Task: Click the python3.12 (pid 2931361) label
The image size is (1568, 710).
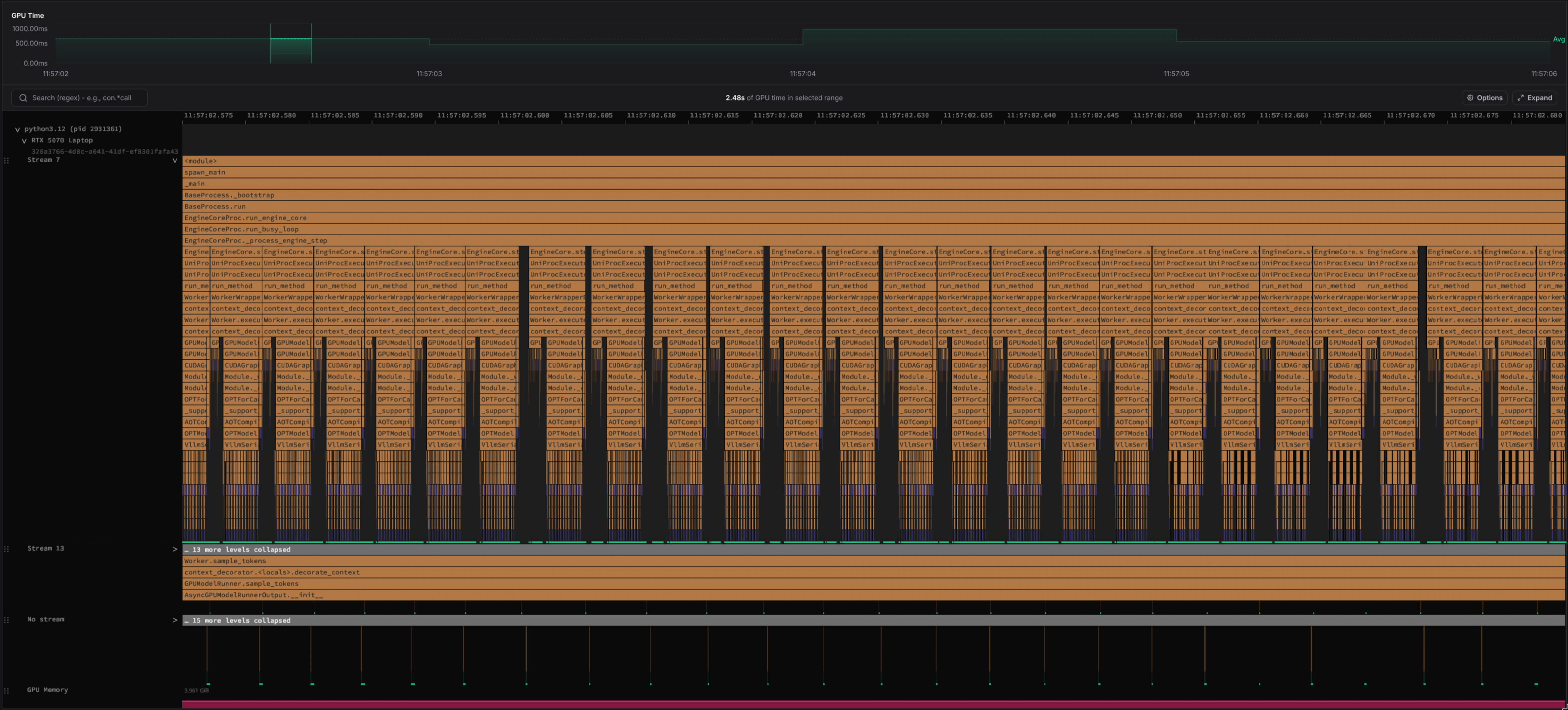Action: 73,129
